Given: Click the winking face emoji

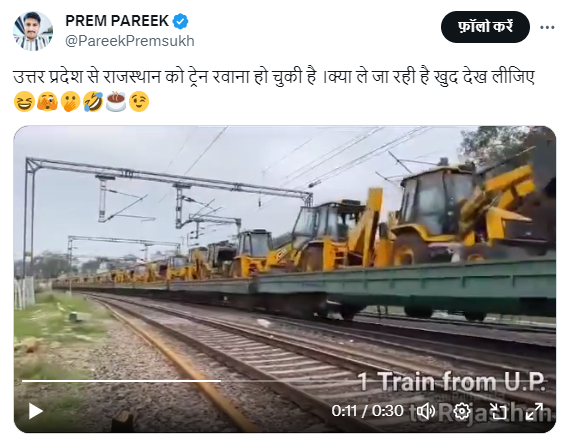Looking at the screenshot, I should [139, 102].
